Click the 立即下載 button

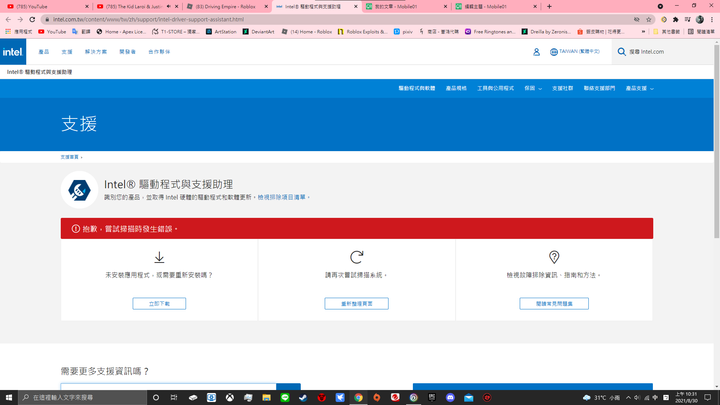coord(159,304)
